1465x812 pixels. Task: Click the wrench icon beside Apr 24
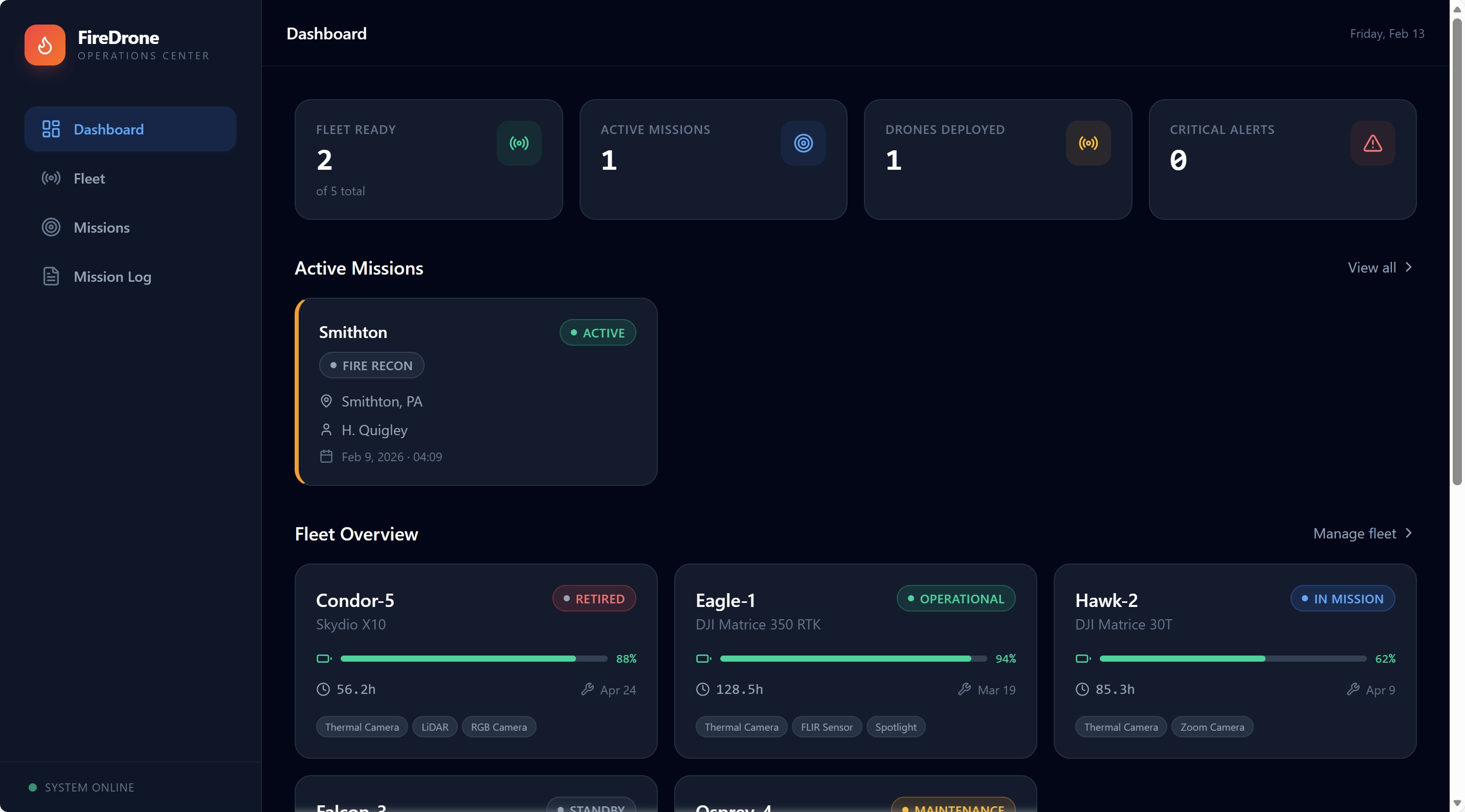(587, 690)
